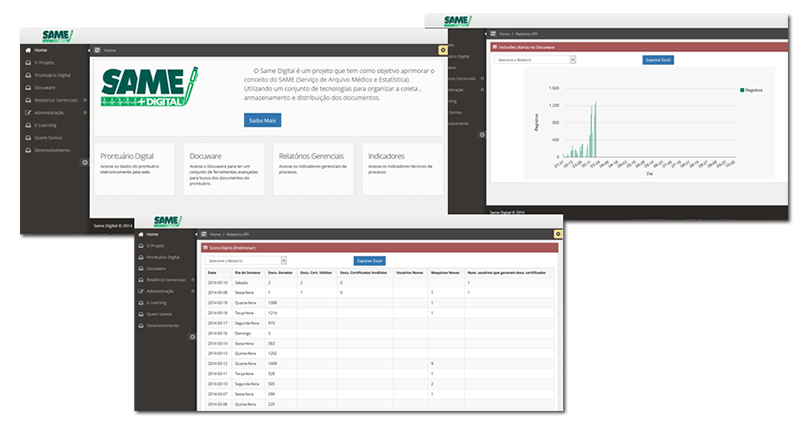
Task: Click Exportar Excel above the score table
Action: [x=369, y=261]
